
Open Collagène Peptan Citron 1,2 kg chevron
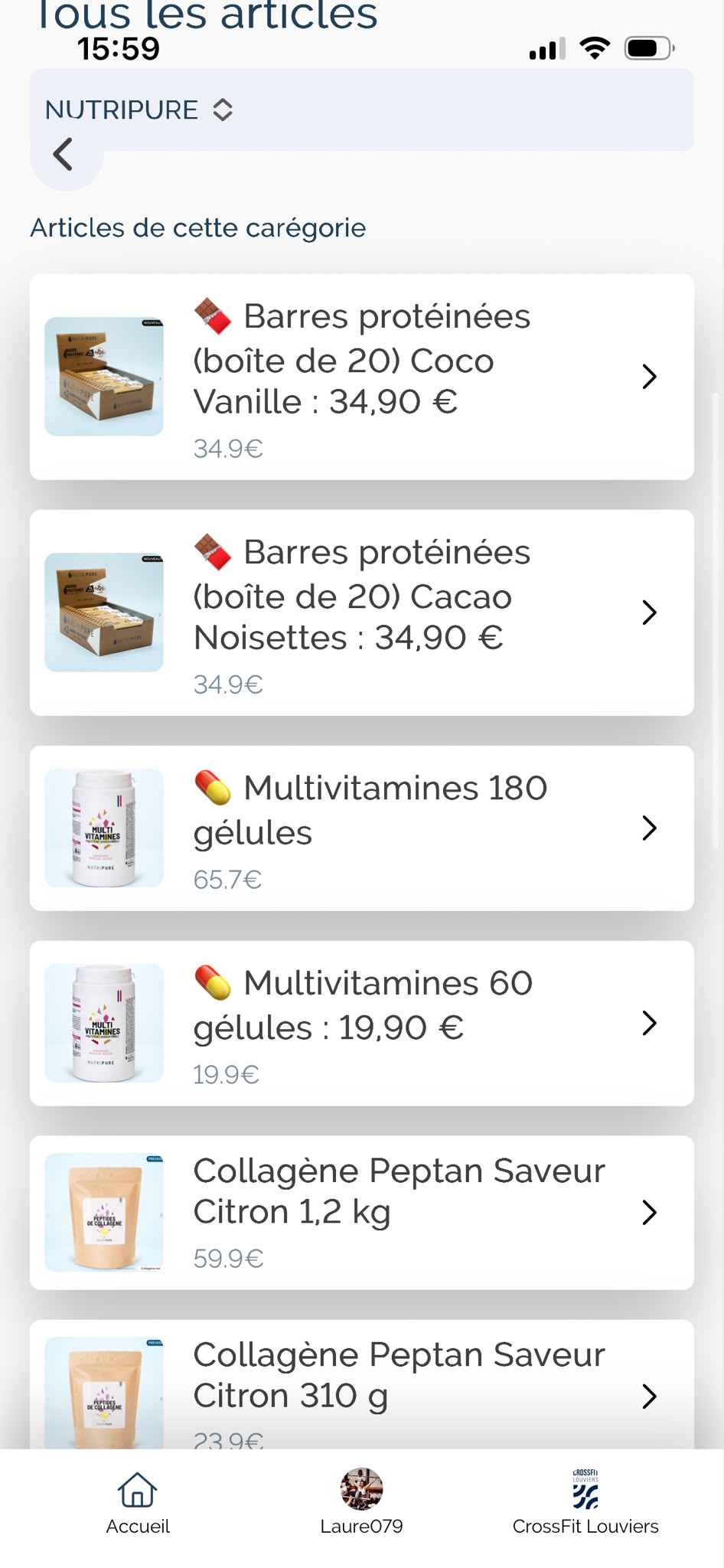650,1212
